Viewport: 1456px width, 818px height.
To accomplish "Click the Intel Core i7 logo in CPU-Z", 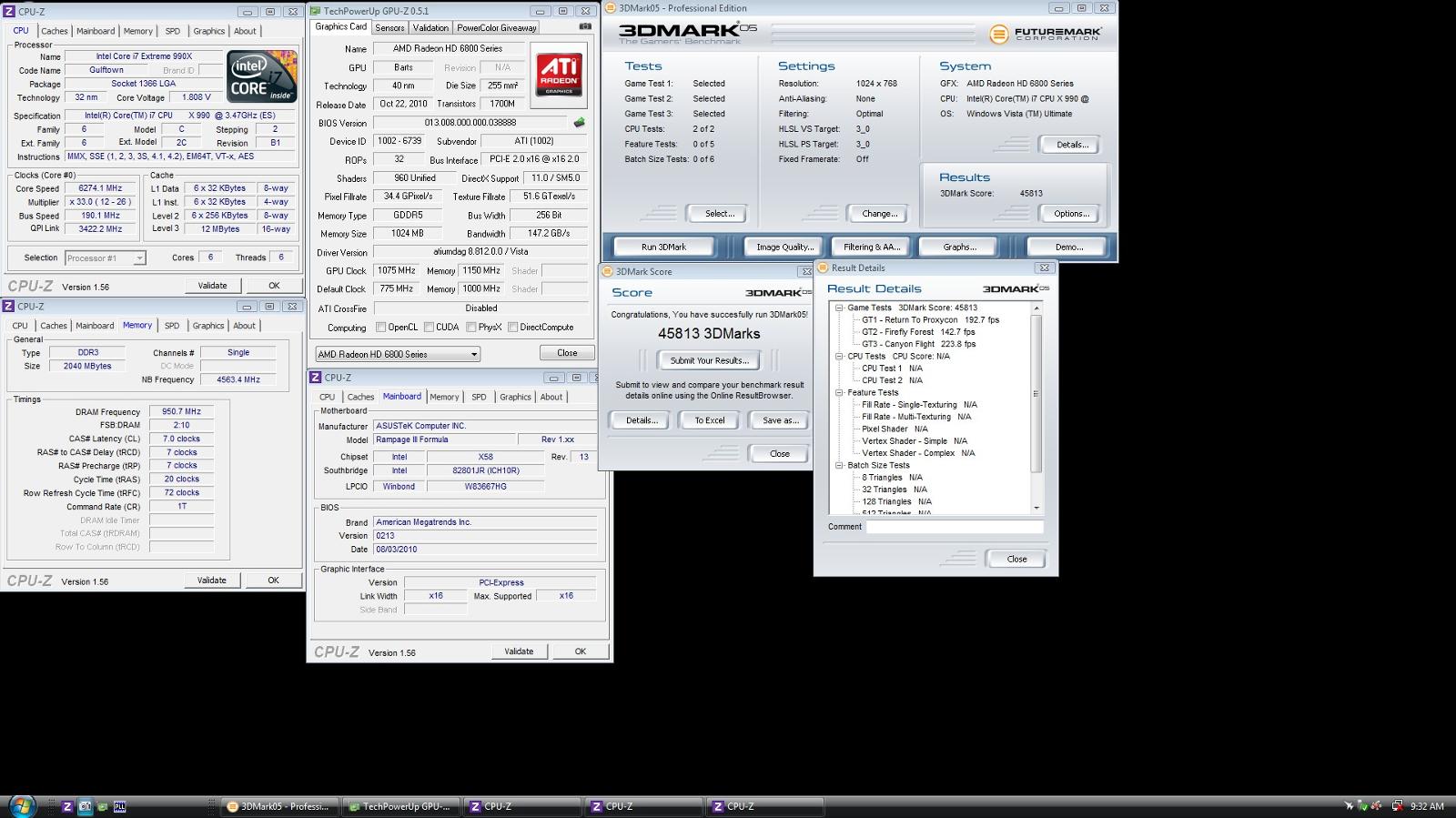I will pos(262,76).
